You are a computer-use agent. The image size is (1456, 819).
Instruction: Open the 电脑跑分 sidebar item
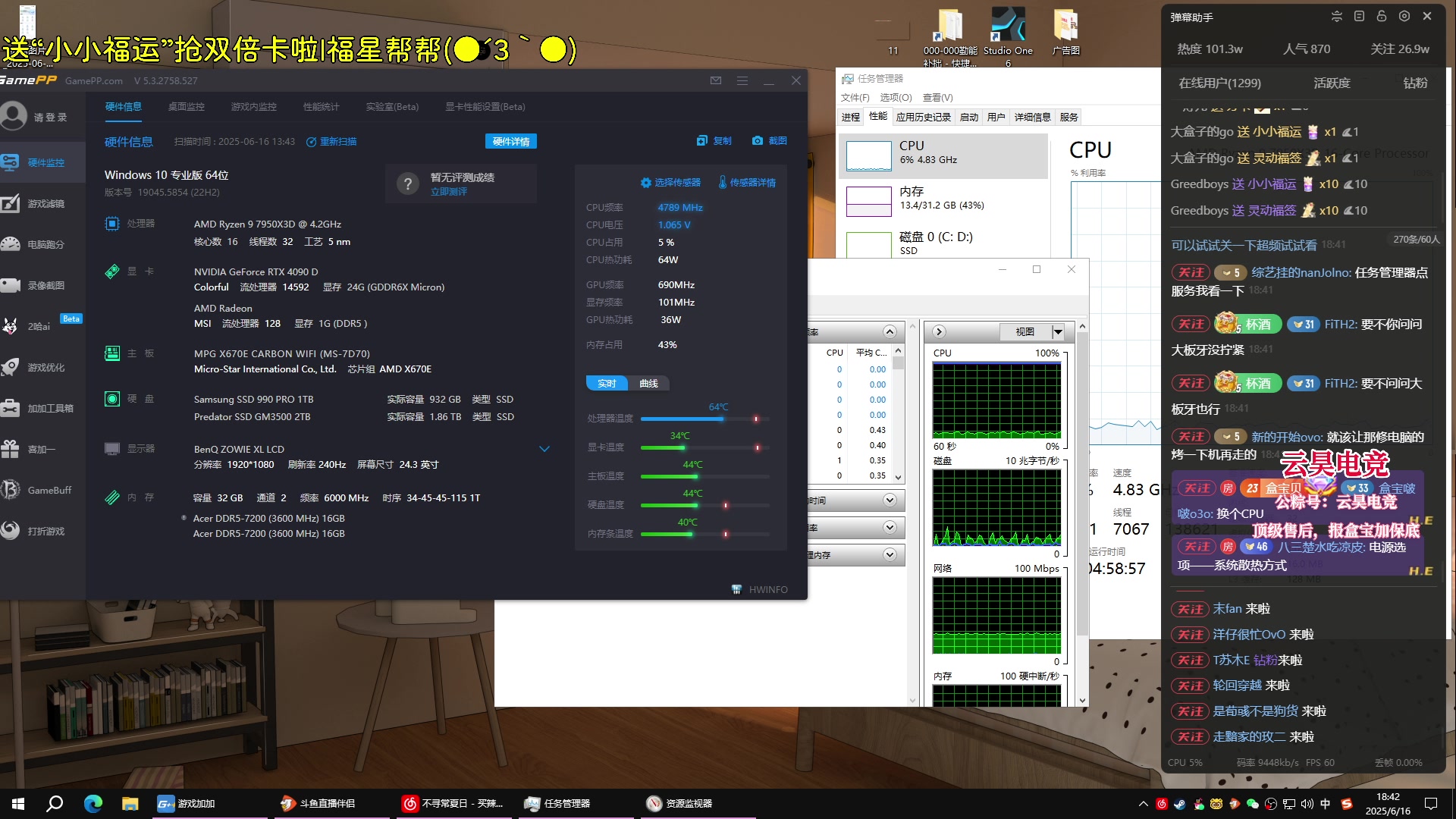(42, 244)
